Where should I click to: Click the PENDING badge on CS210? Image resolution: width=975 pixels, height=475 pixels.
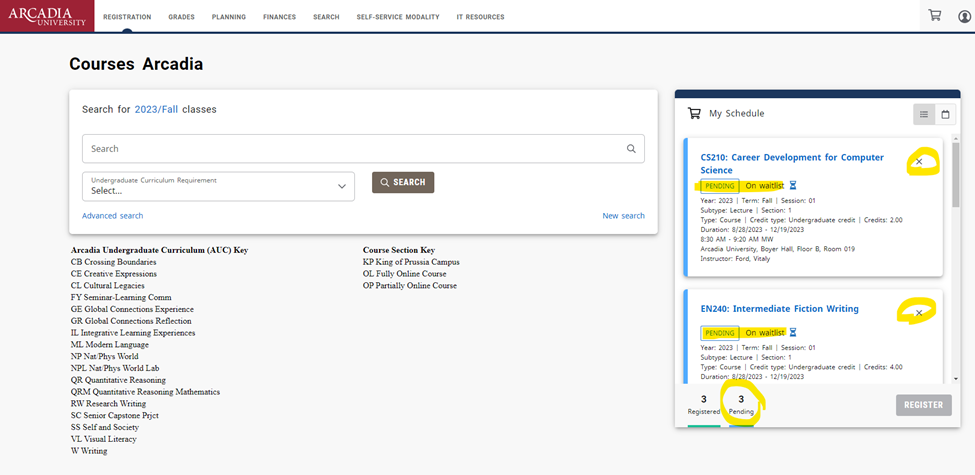click(719, 186)
